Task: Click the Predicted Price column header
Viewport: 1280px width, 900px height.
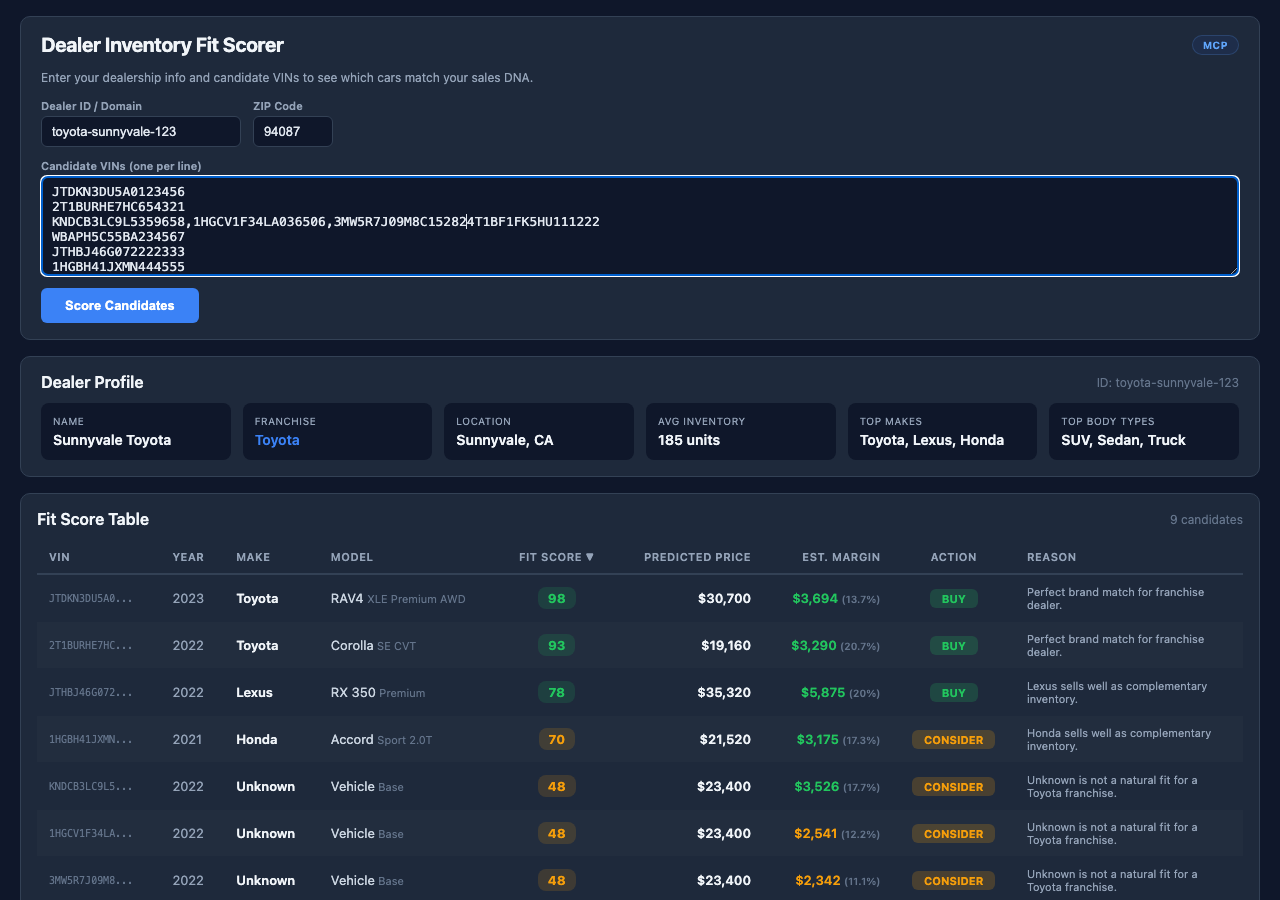Action: point(697,557)
